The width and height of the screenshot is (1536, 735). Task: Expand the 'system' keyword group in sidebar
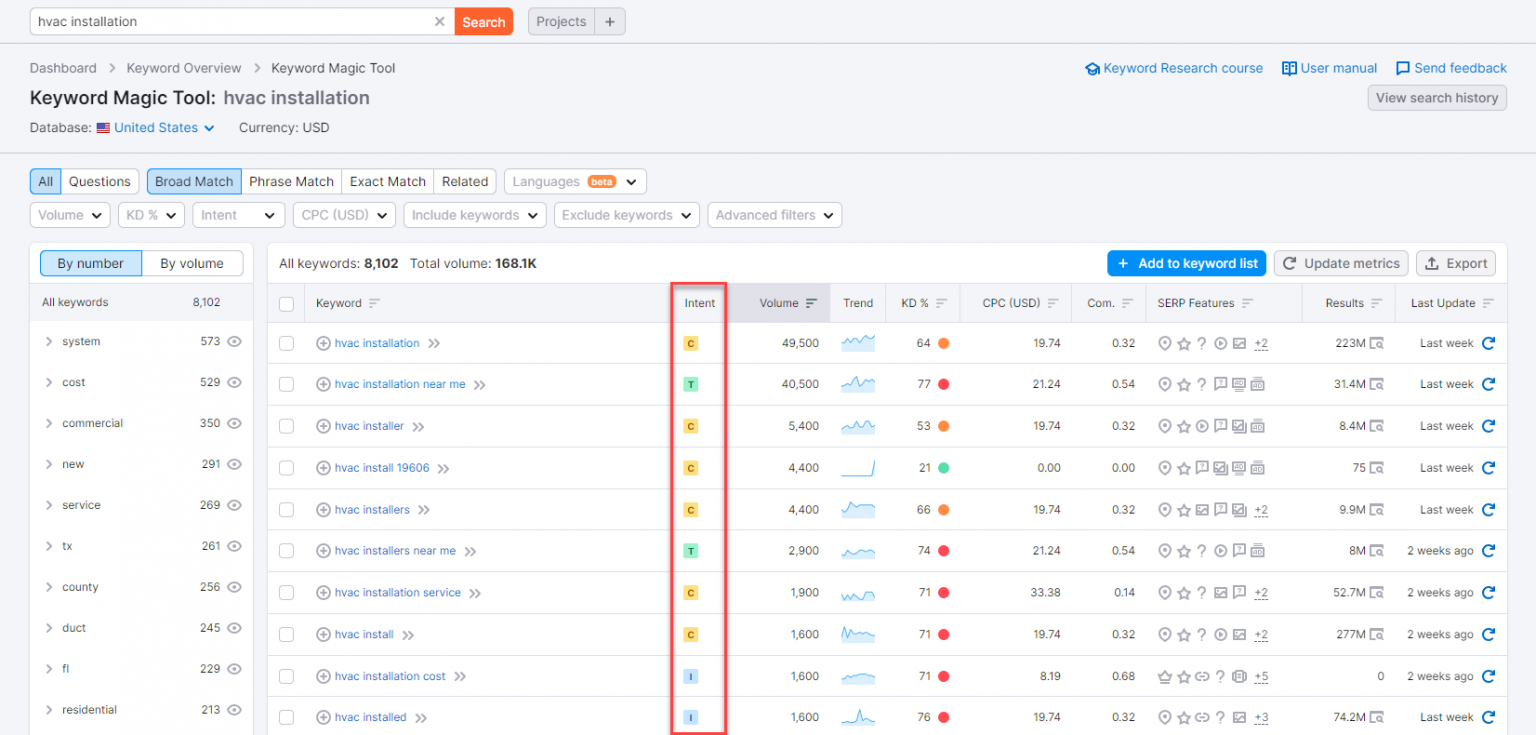[x=47, y=341]
